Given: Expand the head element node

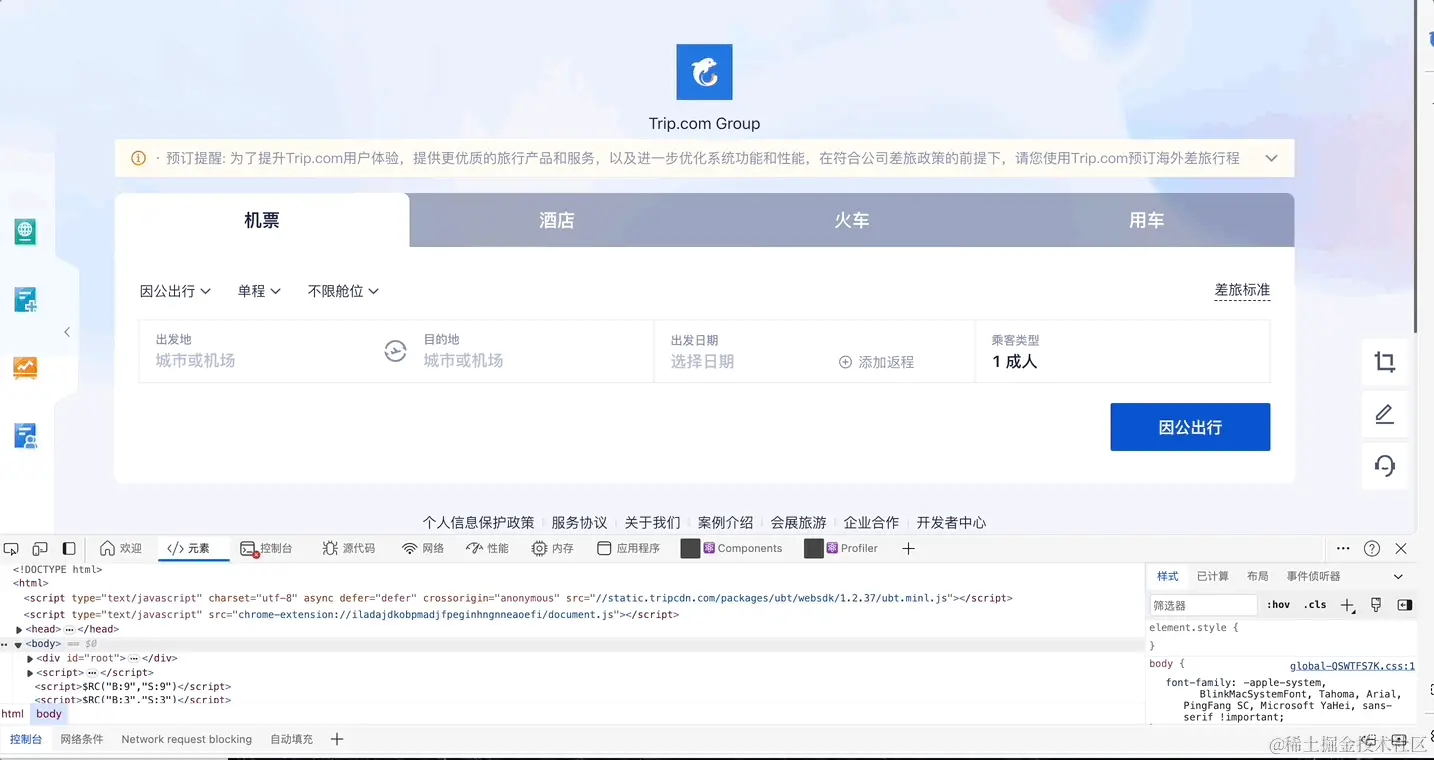Looking at the screenshot, I should (19, 629).
